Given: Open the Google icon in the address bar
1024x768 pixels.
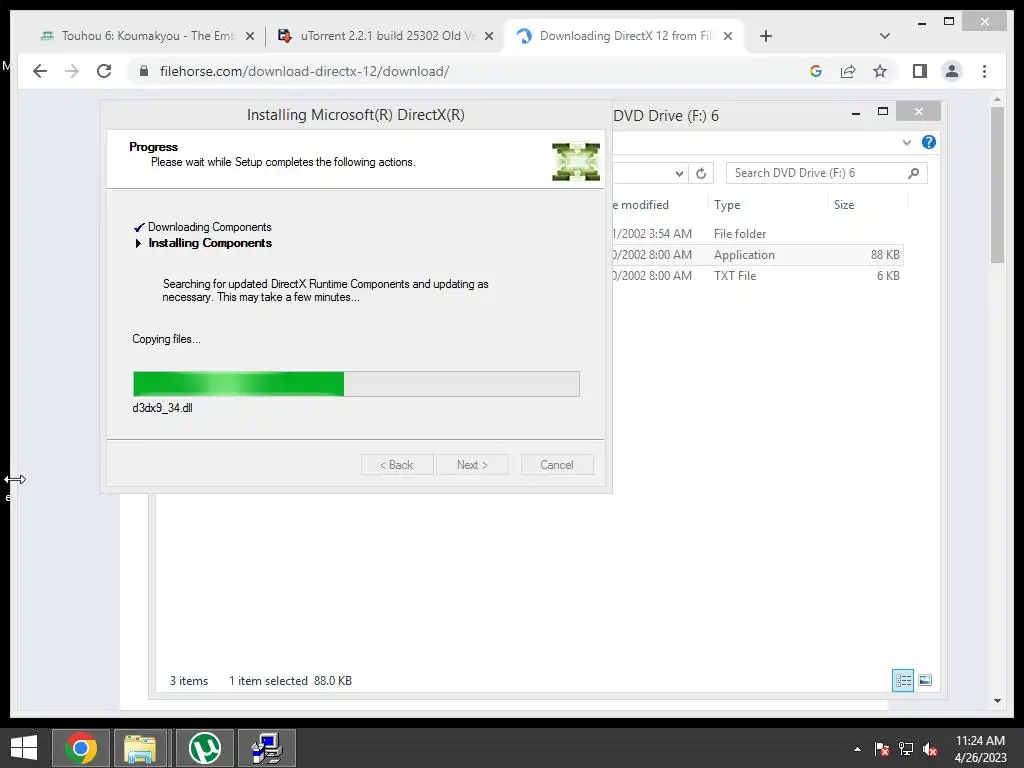Looking at the screenshot, I should click(816, 71).
